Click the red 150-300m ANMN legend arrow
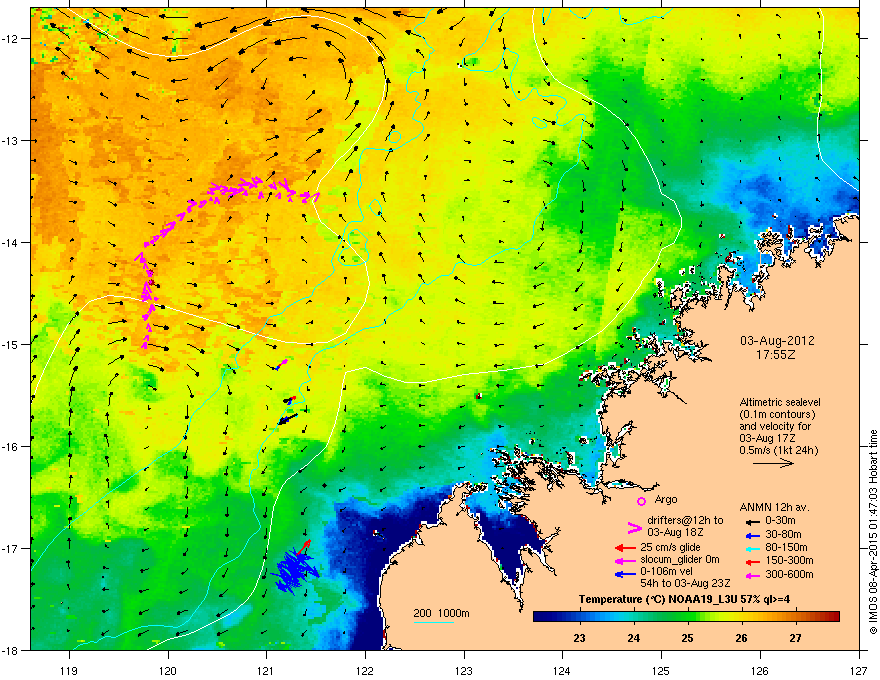Viewport: 880px width, 680px height. coord(753,562)
